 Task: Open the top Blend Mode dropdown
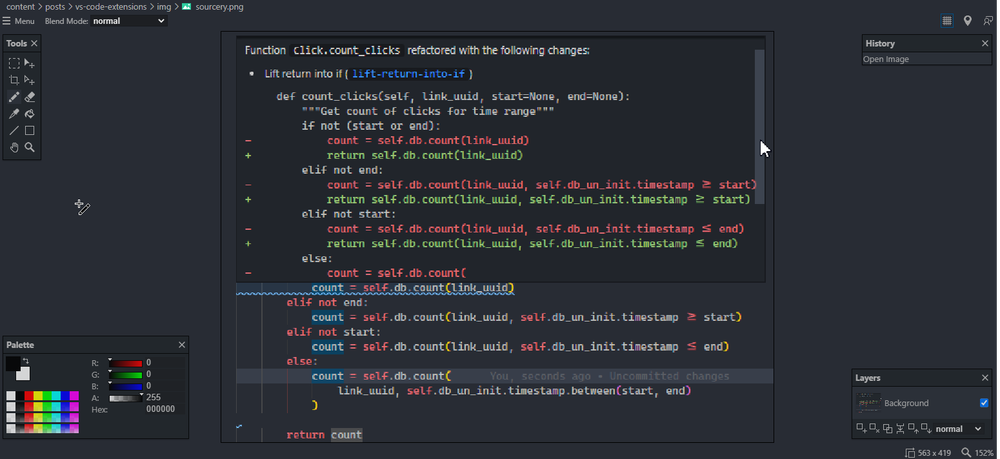(129, 21)
